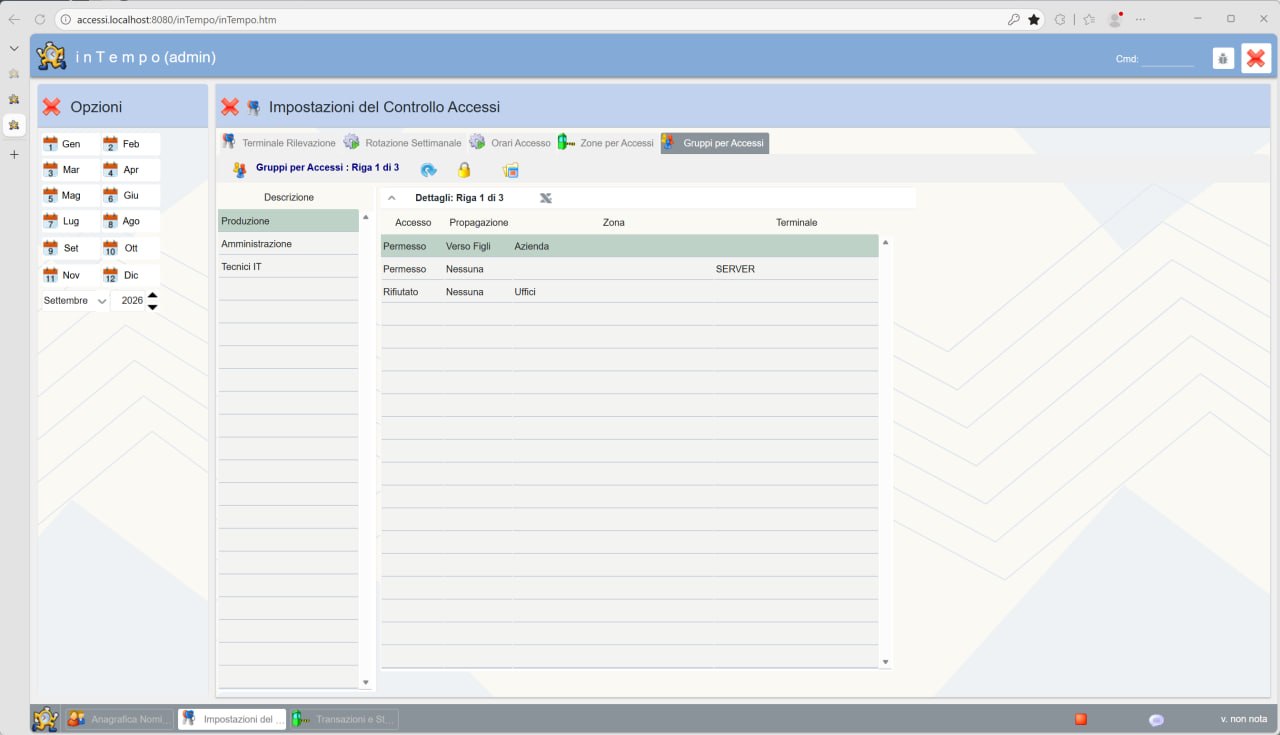Click the inTempo logo in the header
The width and height of the screenshot is (1280, 735).
(x=52, y=57)
